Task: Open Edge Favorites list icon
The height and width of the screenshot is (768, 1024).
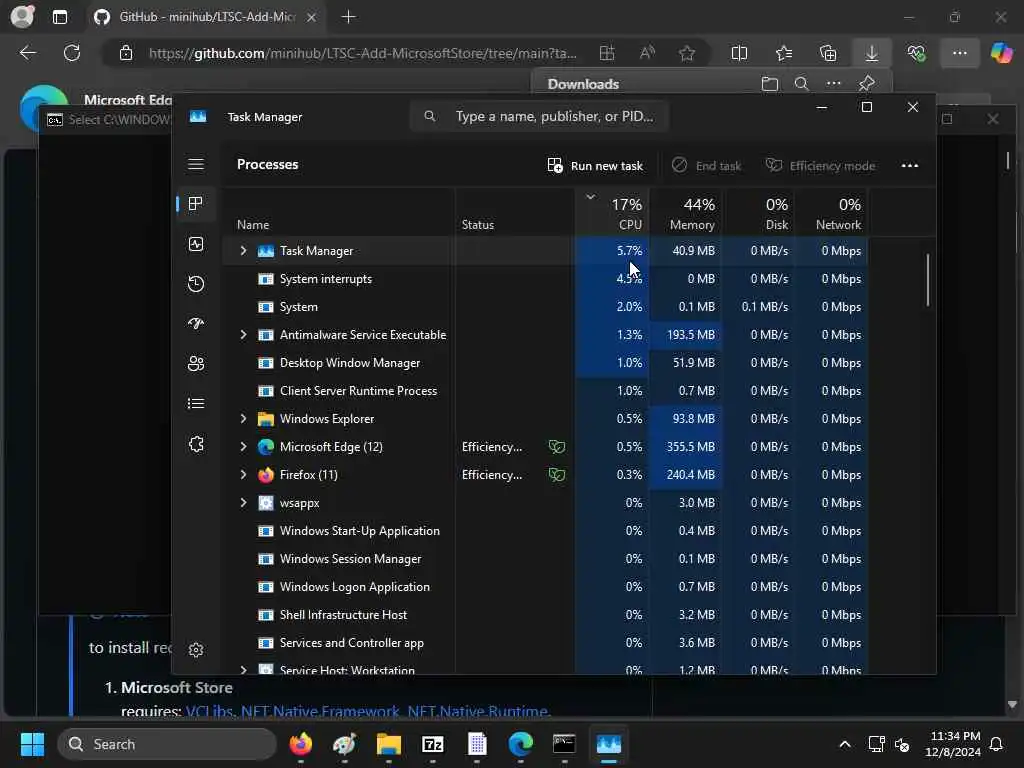Action: [x=784, y=54]
